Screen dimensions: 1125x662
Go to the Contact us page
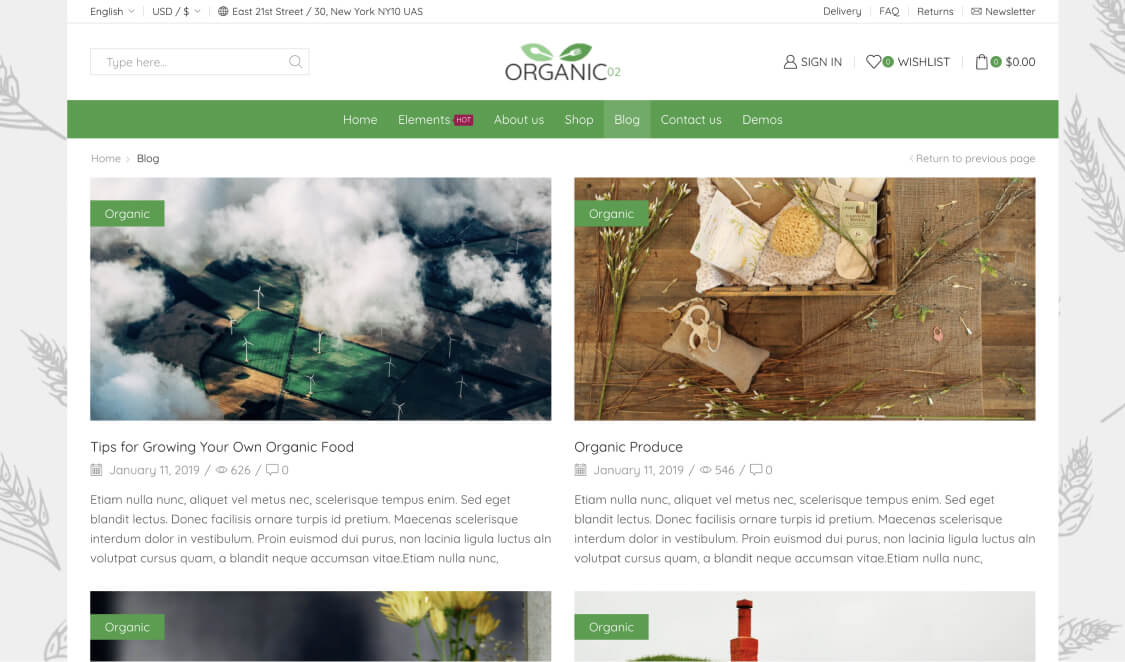click(x=691, y=120)
